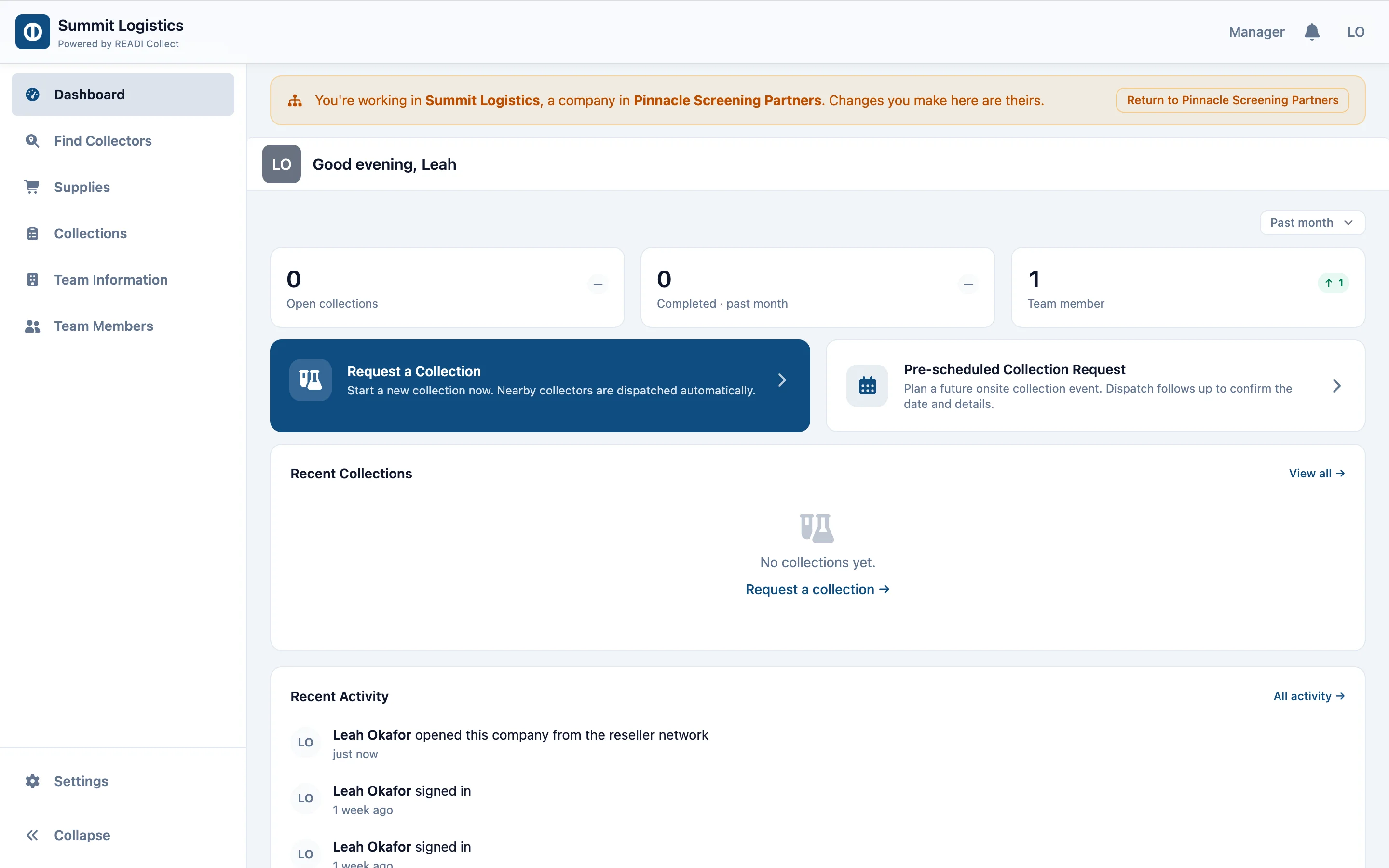Image resolution: width=1389 pixels, height=868 pixels.
Task: Click the Request a collection link
Action: pyautogui.click(x=817, y=590)
